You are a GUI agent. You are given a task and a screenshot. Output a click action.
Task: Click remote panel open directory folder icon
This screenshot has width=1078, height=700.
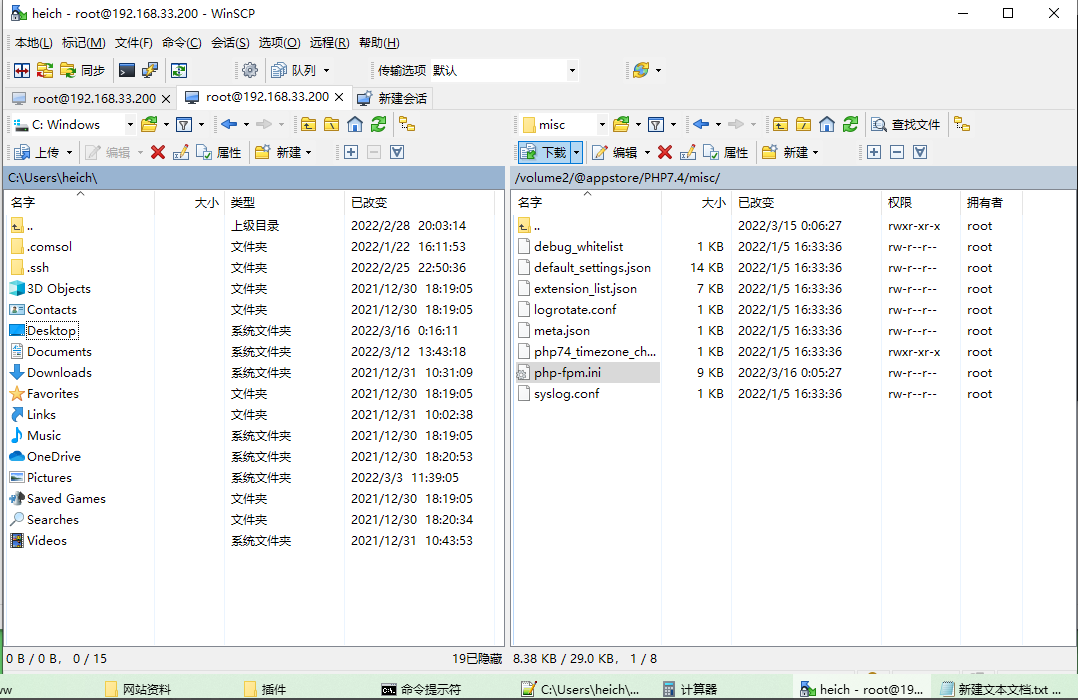621,124
